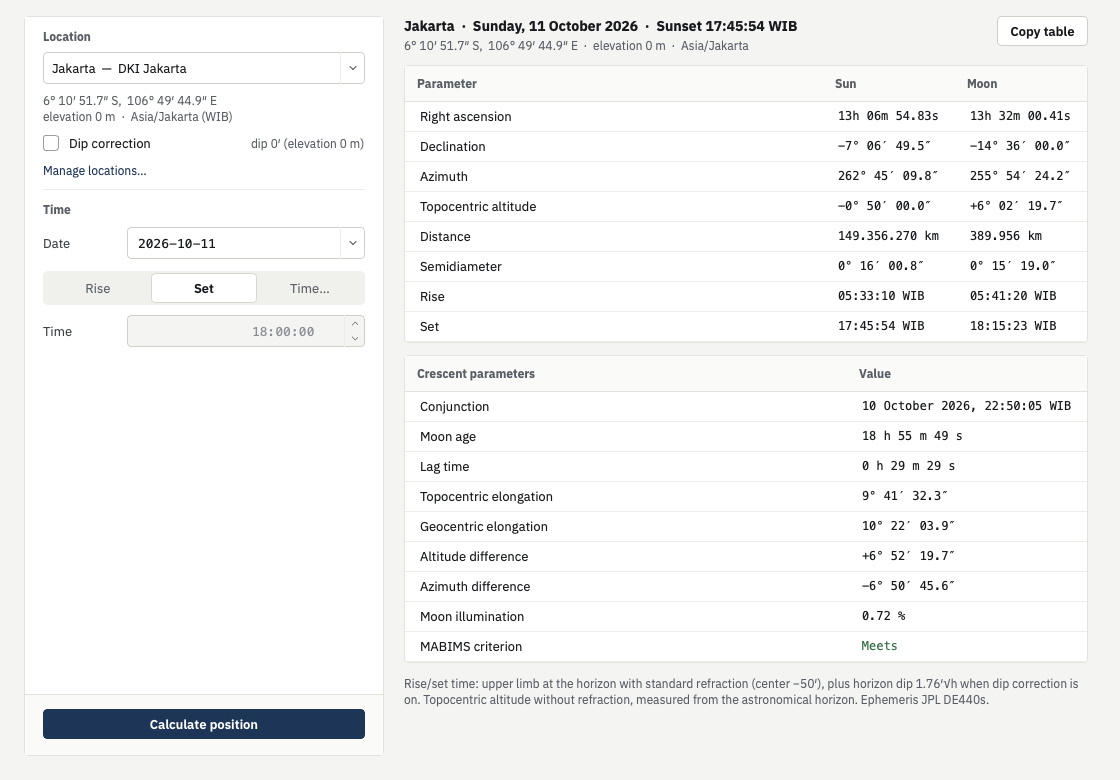Screen dimensions: 1120x780
Task: Click the Crescent parameters header
Action: tap(476, 374)
